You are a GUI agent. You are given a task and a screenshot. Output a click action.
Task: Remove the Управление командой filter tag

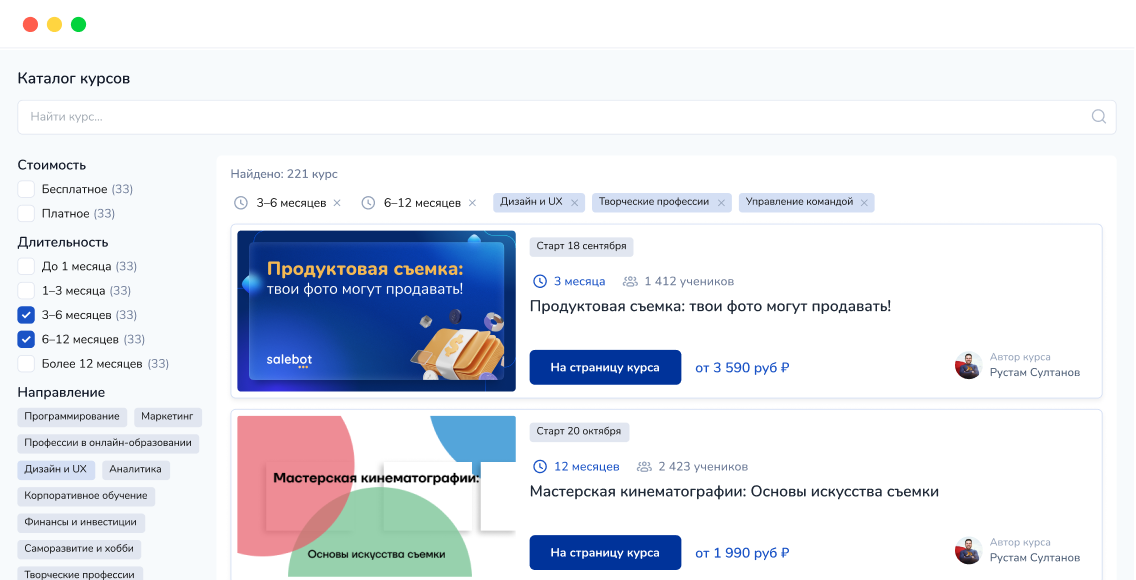(864, 203)
